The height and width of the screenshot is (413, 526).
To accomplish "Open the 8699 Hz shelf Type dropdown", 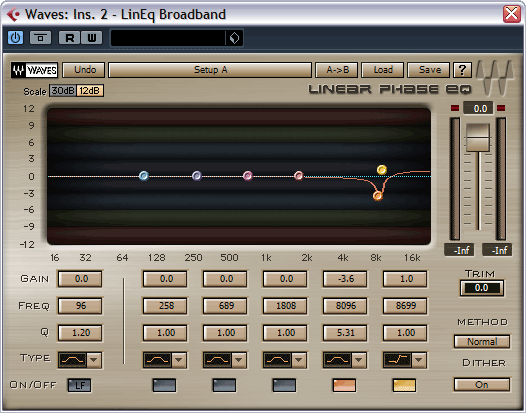I will (x=419, y=360).
